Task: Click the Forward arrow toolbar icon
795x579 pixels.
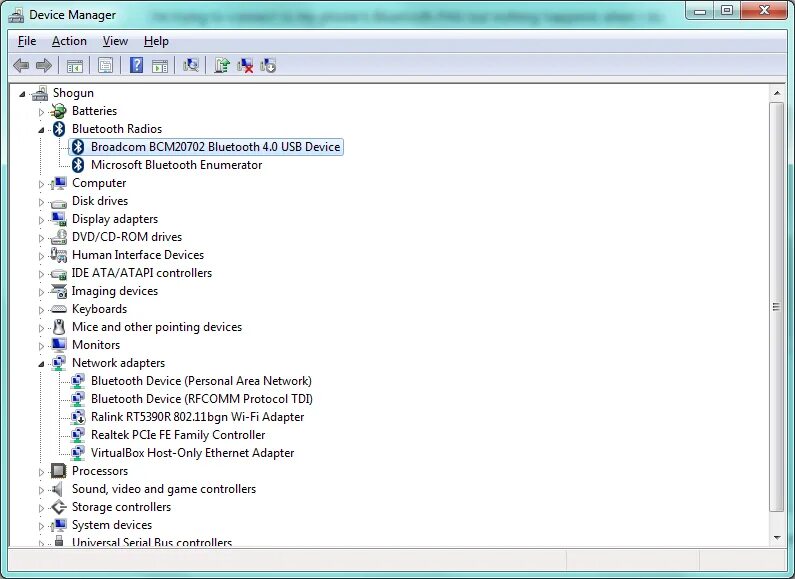Action: 44,65
